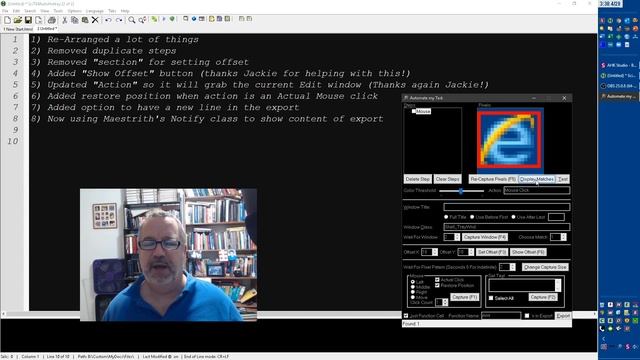Click the Offset X spinner arrows
The height and width of the screenshot is (360, 640).
point(435,252)
